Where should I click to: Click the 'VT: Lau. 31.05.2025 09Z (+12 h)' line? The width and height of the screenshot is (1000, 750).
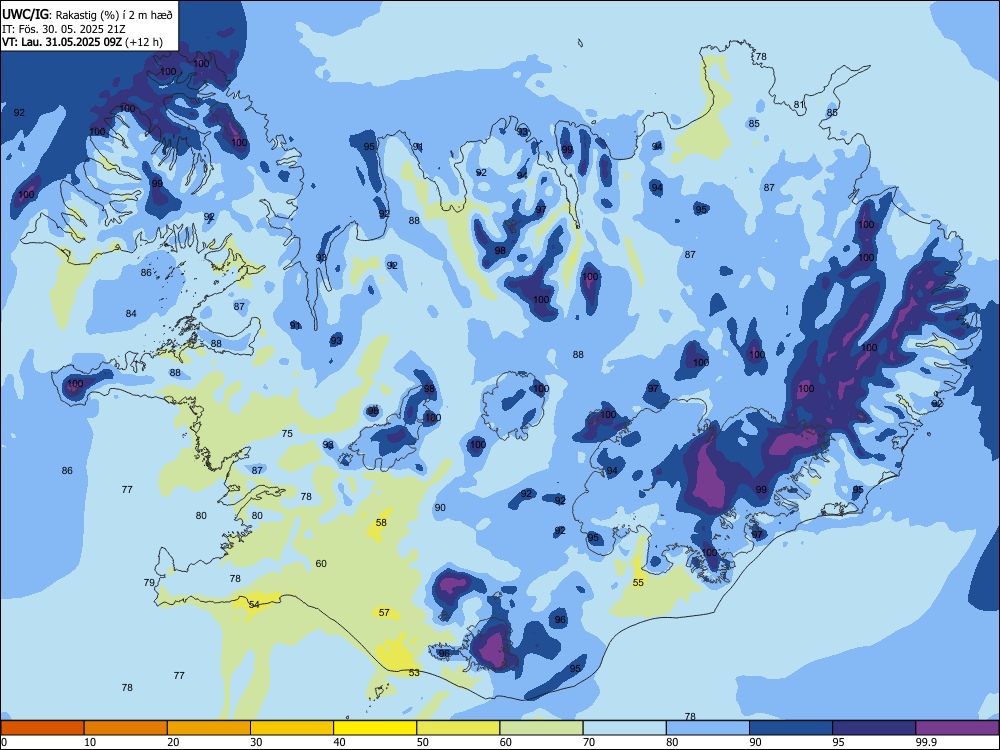click(x=82, y=42)
